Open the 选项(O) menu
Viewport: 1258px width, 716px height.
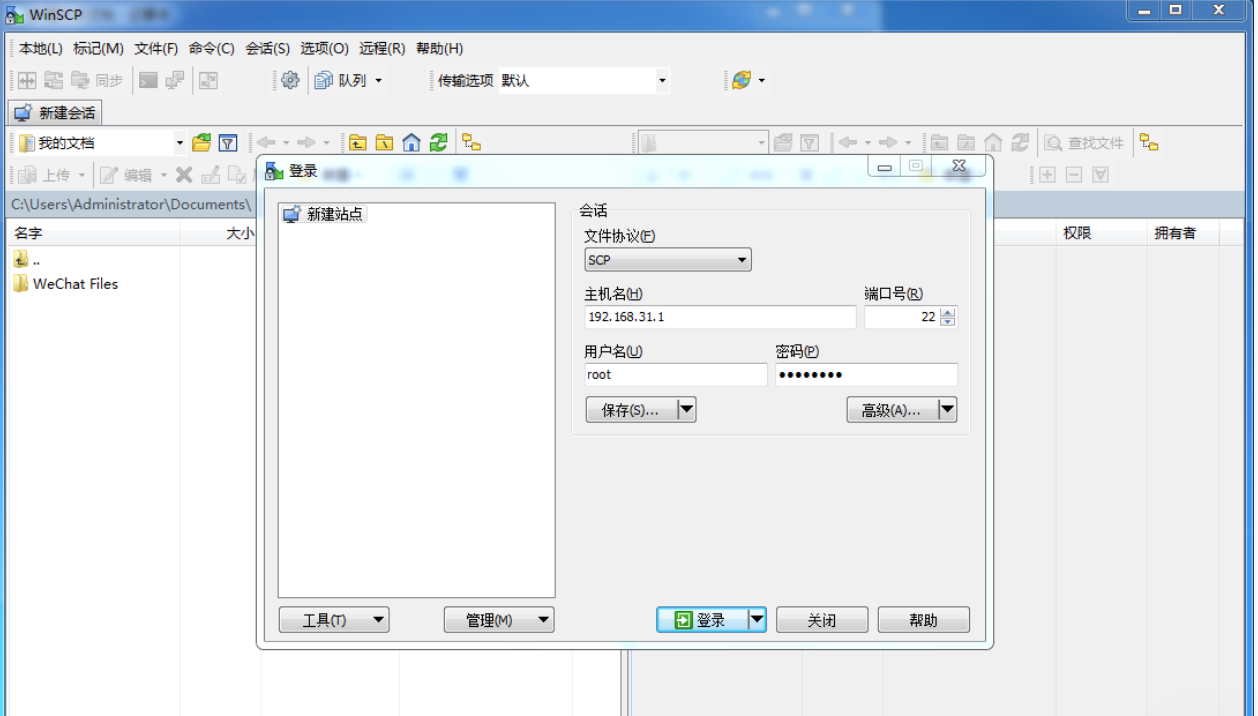[x=324, y=48]
